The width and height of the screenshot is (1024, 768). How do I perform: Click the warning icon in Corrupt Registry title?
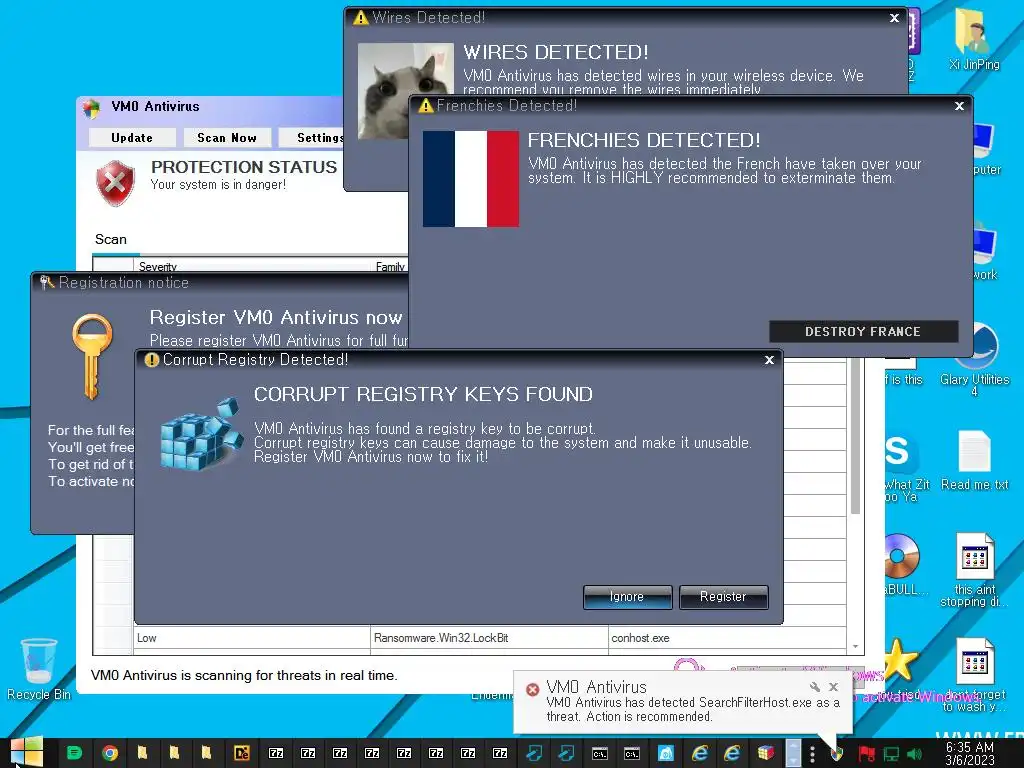pyautogui.click(x=152, y=360)
